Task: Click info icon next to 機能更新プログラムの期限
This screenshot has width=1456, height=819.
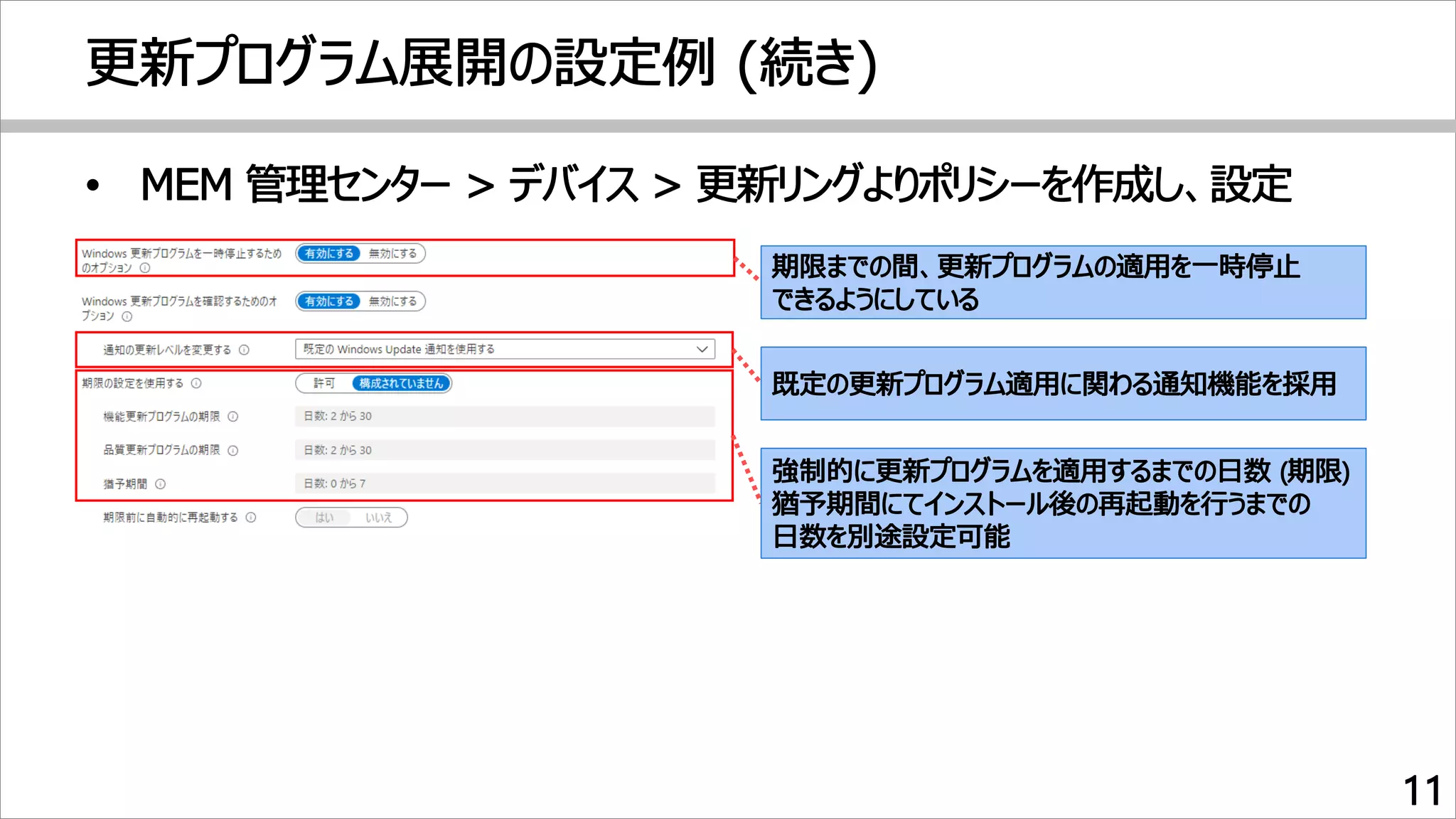Action: 233,417
